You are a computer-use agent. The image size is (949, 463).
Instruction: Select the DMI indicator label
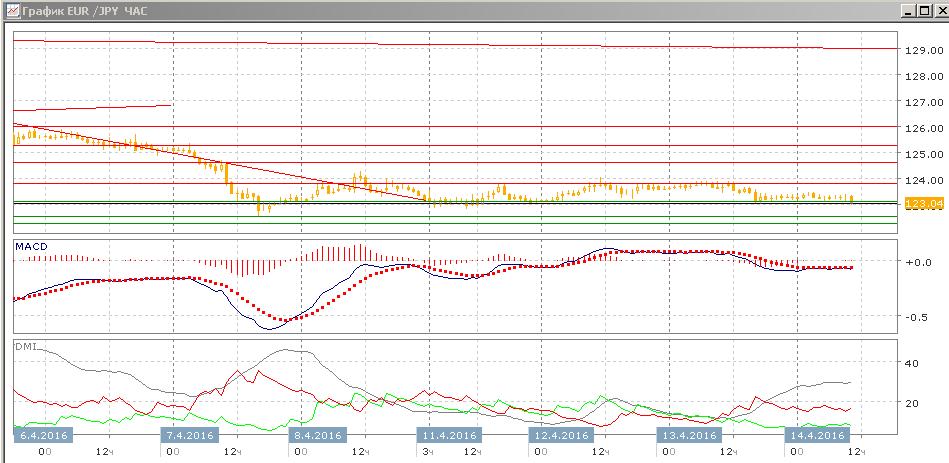click(x=25, y=346)
